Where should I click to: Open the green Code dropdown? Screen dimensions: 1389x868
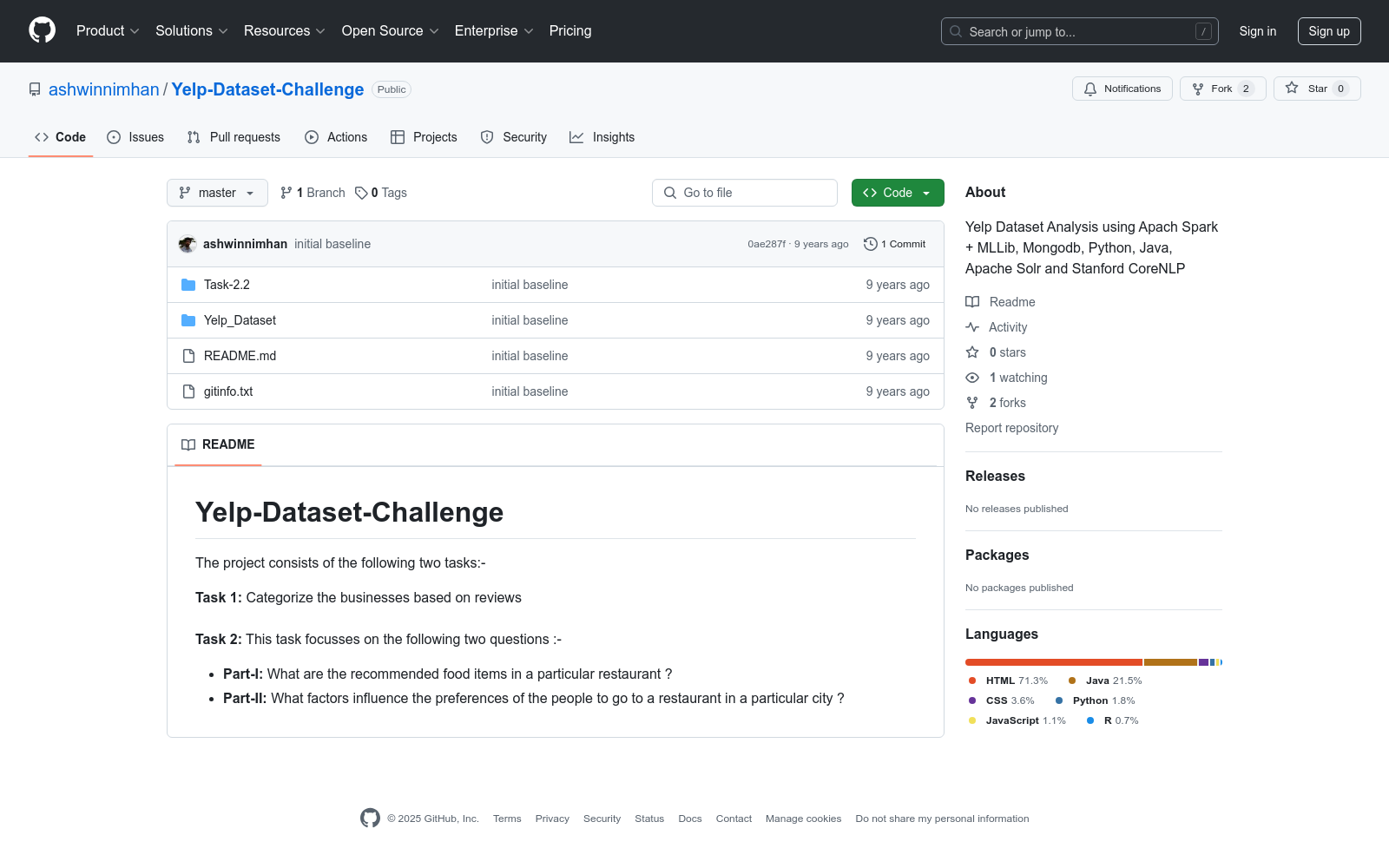[898, 193]
